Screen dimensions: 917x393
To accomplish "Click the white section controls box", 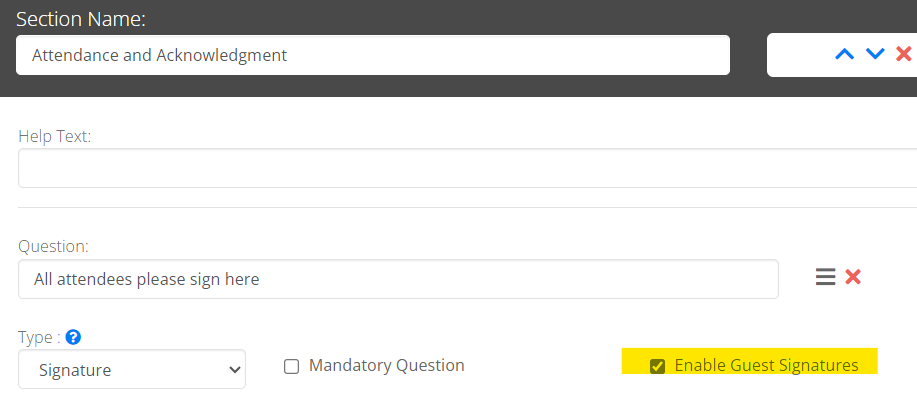I will 842,55.
